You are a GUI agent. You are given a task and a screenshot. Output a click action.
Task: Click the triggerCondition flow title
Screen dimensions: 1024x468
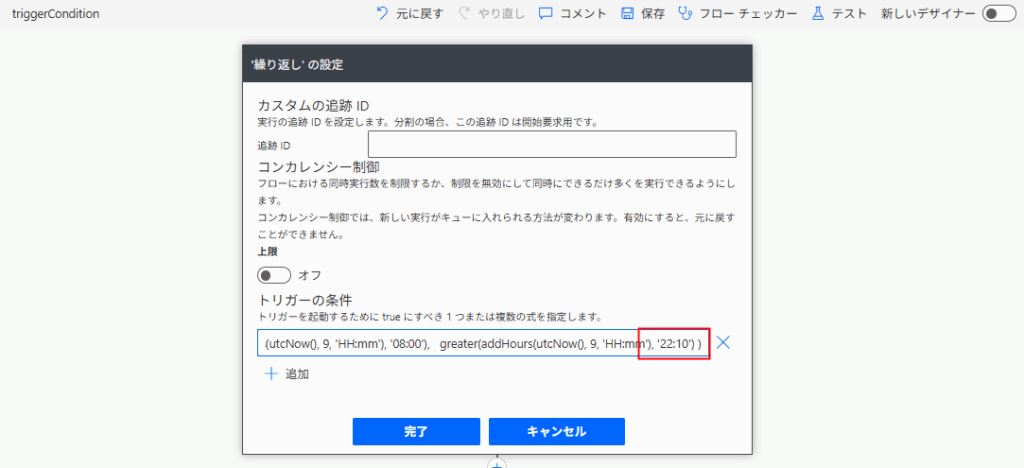pyautogui.click(x=56, y=13)
